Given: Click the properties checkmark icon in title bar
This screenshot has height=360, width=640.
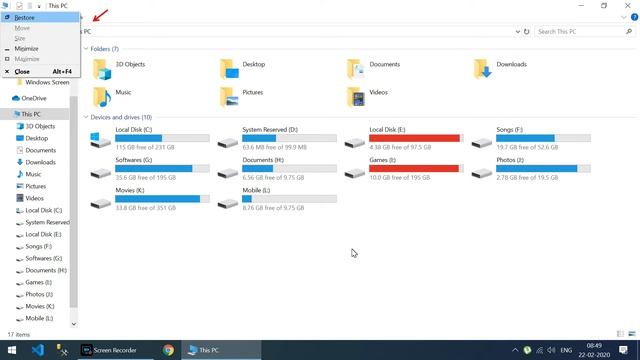Looking at the screenshot, I should [x=19, y=6].
